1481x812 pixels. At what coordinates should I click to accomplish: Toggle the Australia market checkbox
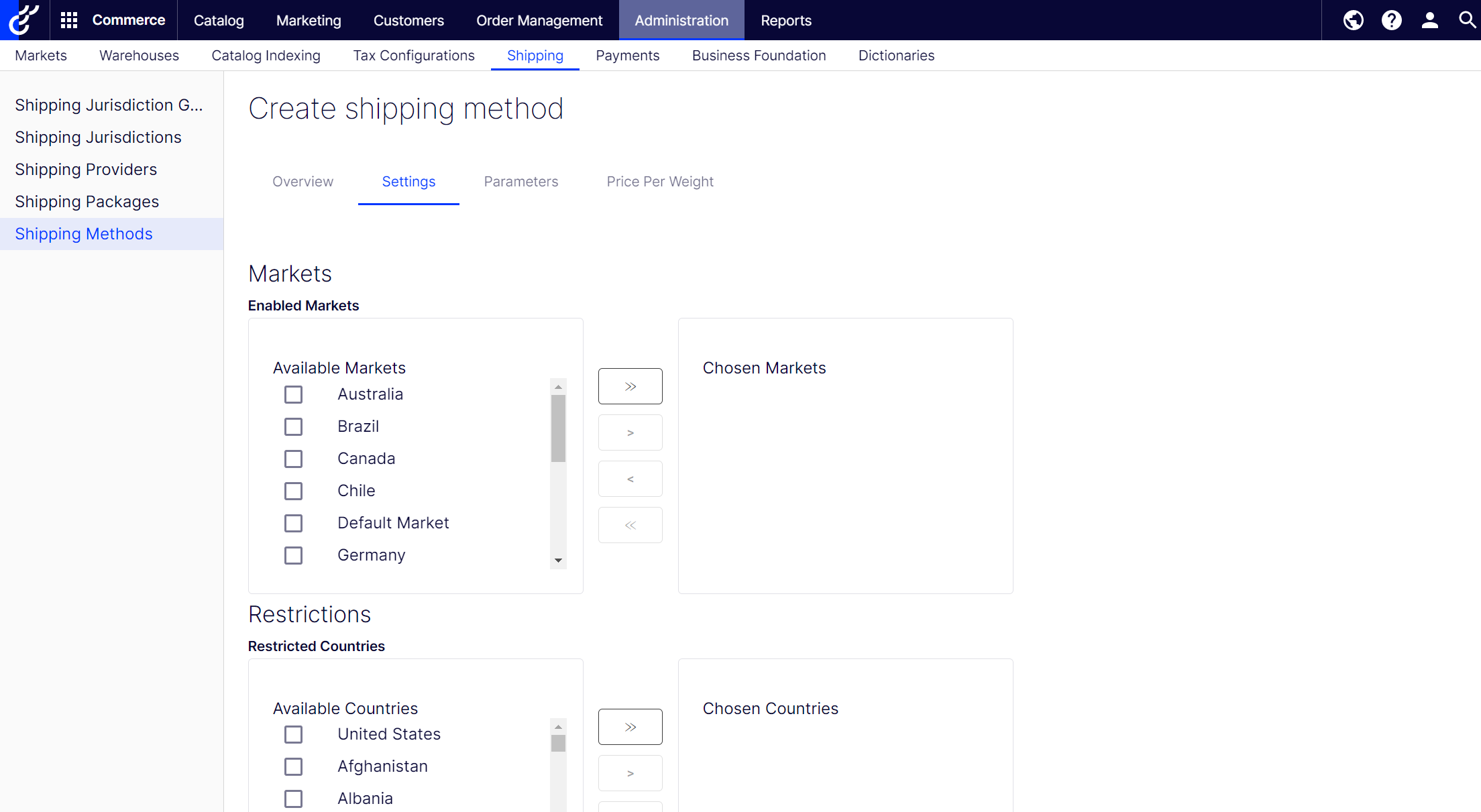click(x=293, y=394)
